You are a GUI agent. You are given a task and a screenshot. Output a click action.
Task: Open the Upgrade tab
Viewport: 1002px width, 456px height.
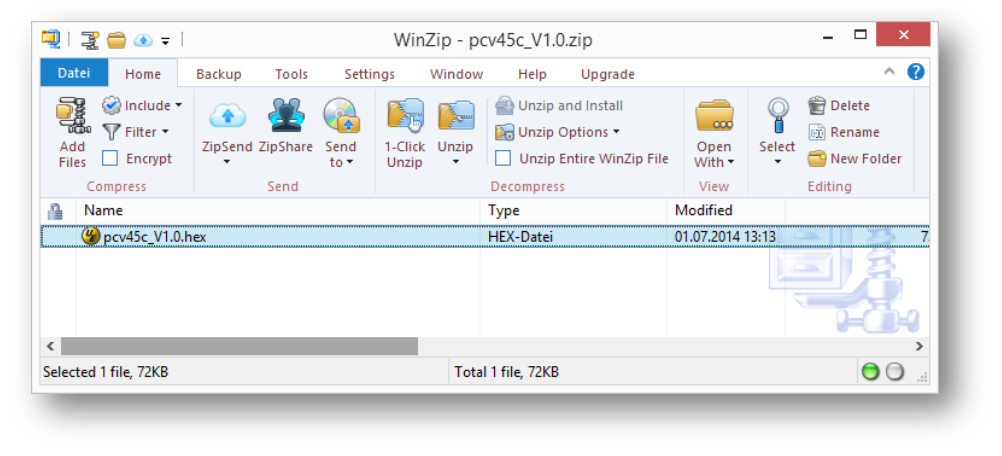tap(608, 74)
